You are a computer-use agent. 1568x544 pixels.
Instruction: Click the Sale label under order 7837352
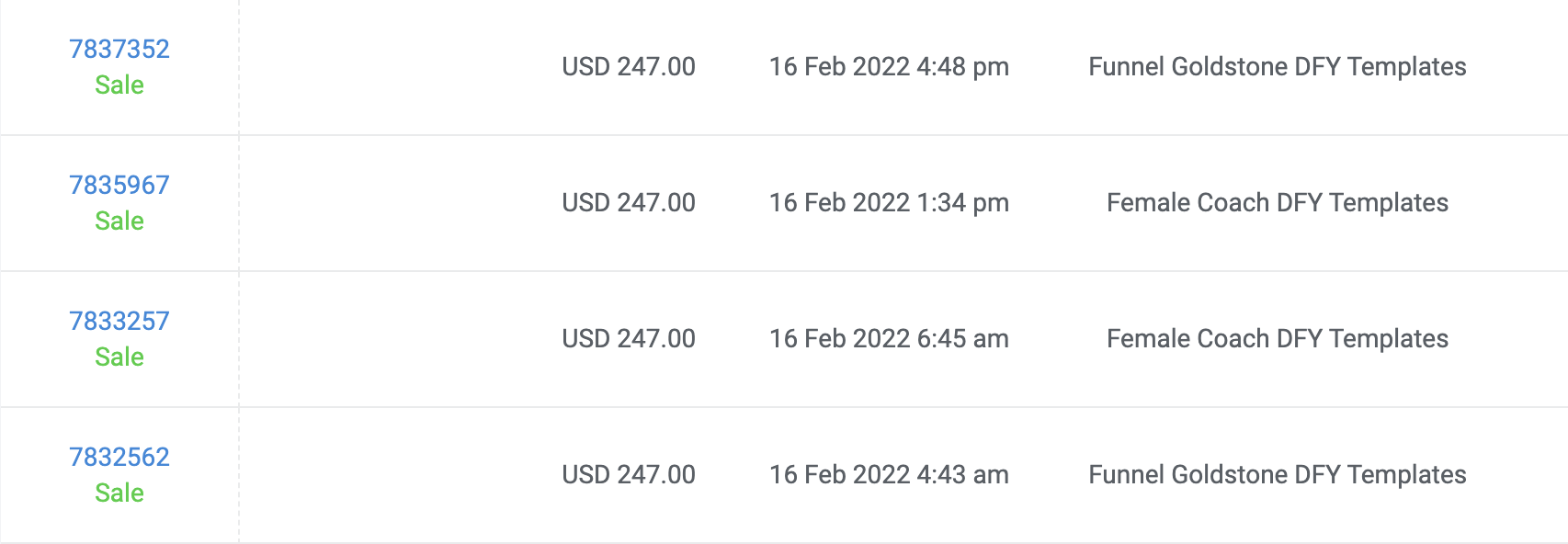[x=119, y=85]
